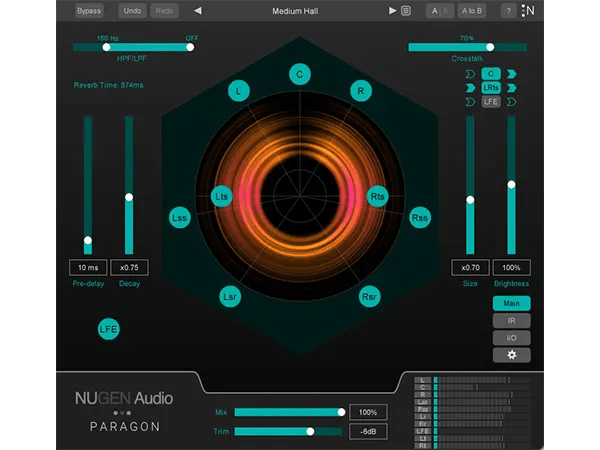Viewport: 600px width, 450px height.
Task: Click the Trim slider handle
Action: (x=310, y=431)
